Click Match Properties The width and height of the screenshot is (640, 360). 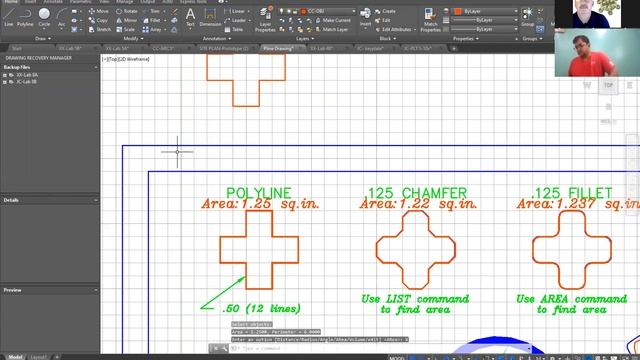tap(430, 20)
